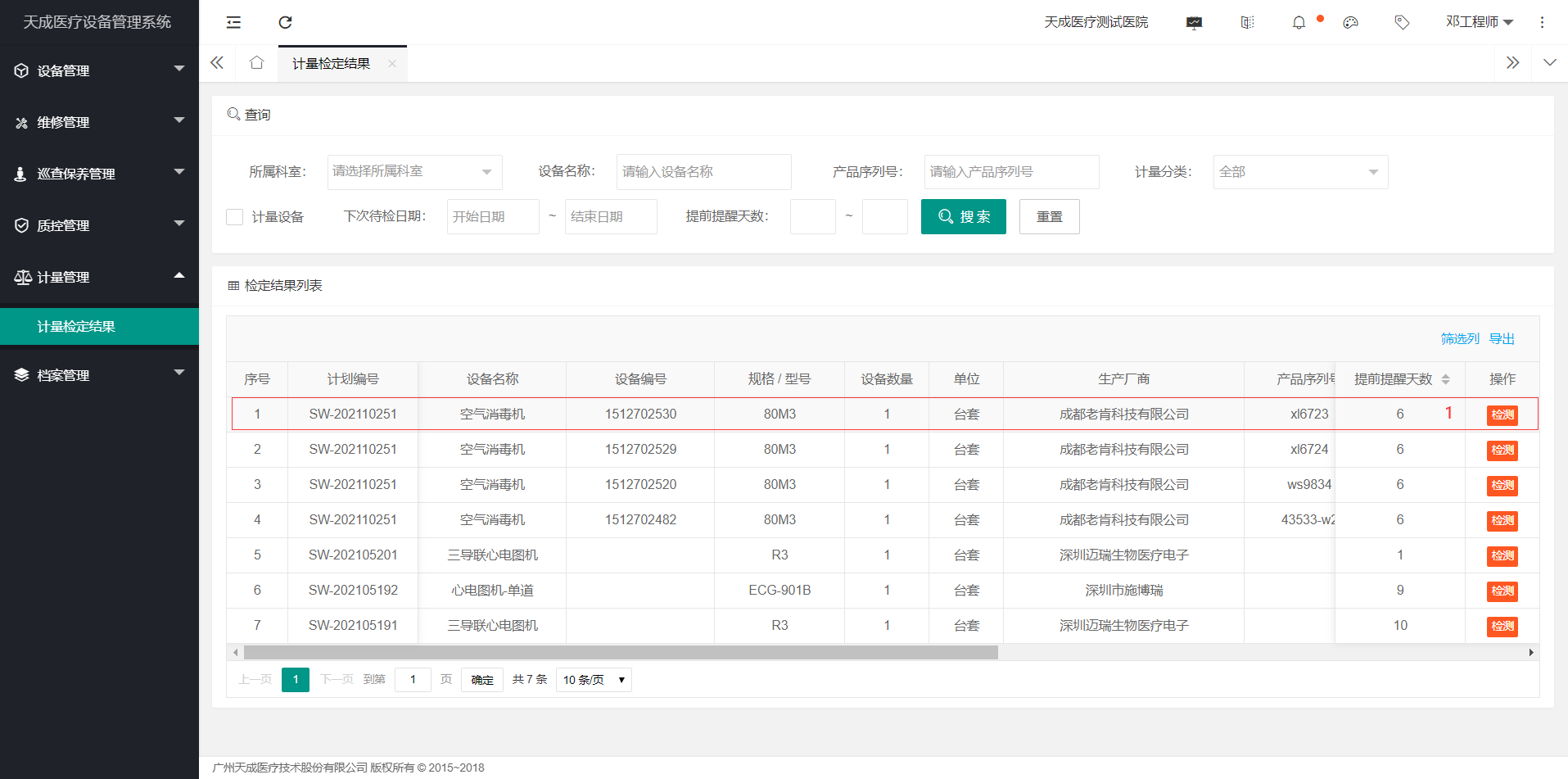
Task: Open tab options down-chevron
Action: pos(1550,63)
